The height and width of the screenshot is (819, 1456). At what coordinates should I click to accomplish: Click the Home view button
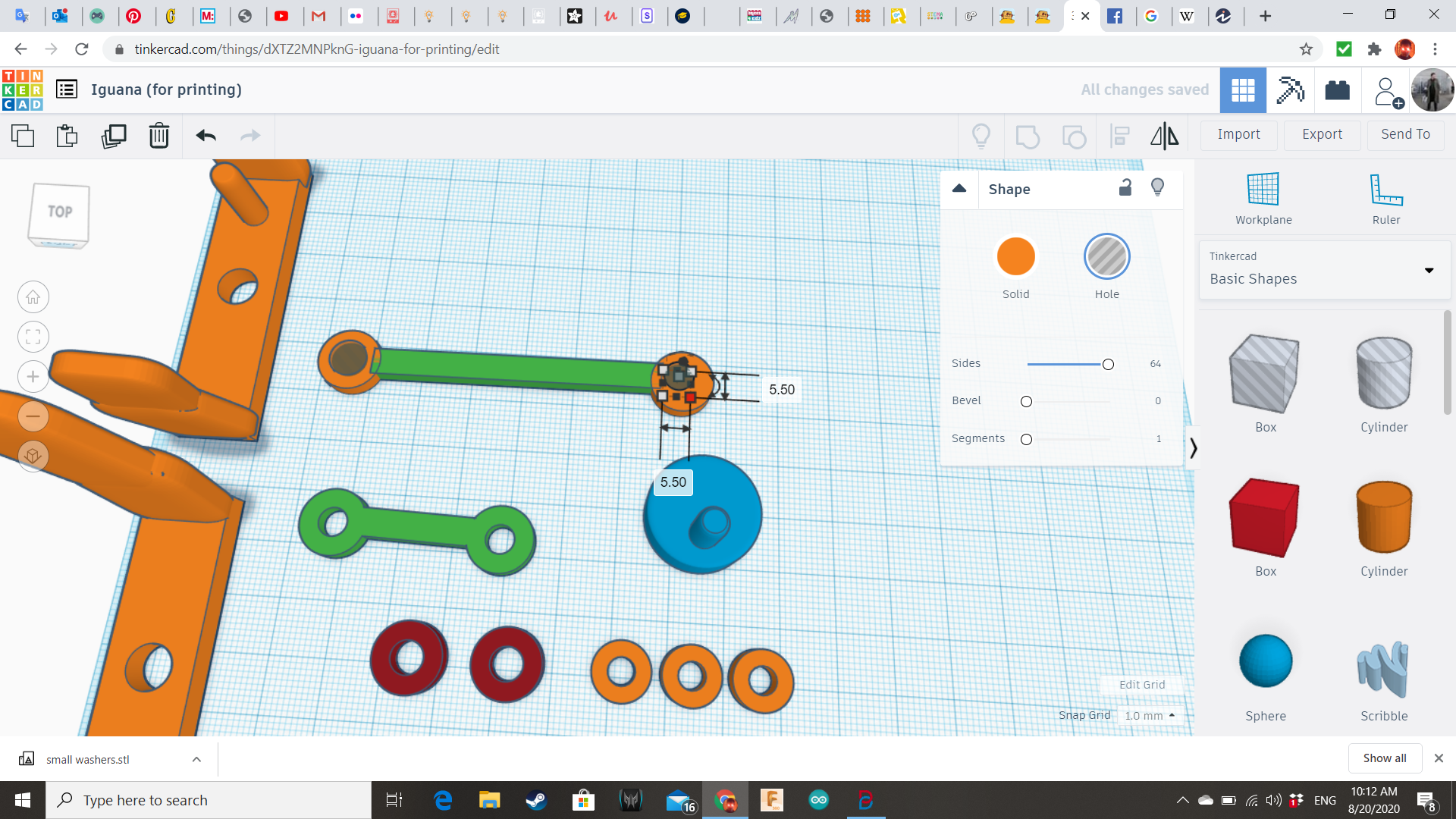click(x=33, y=297)
